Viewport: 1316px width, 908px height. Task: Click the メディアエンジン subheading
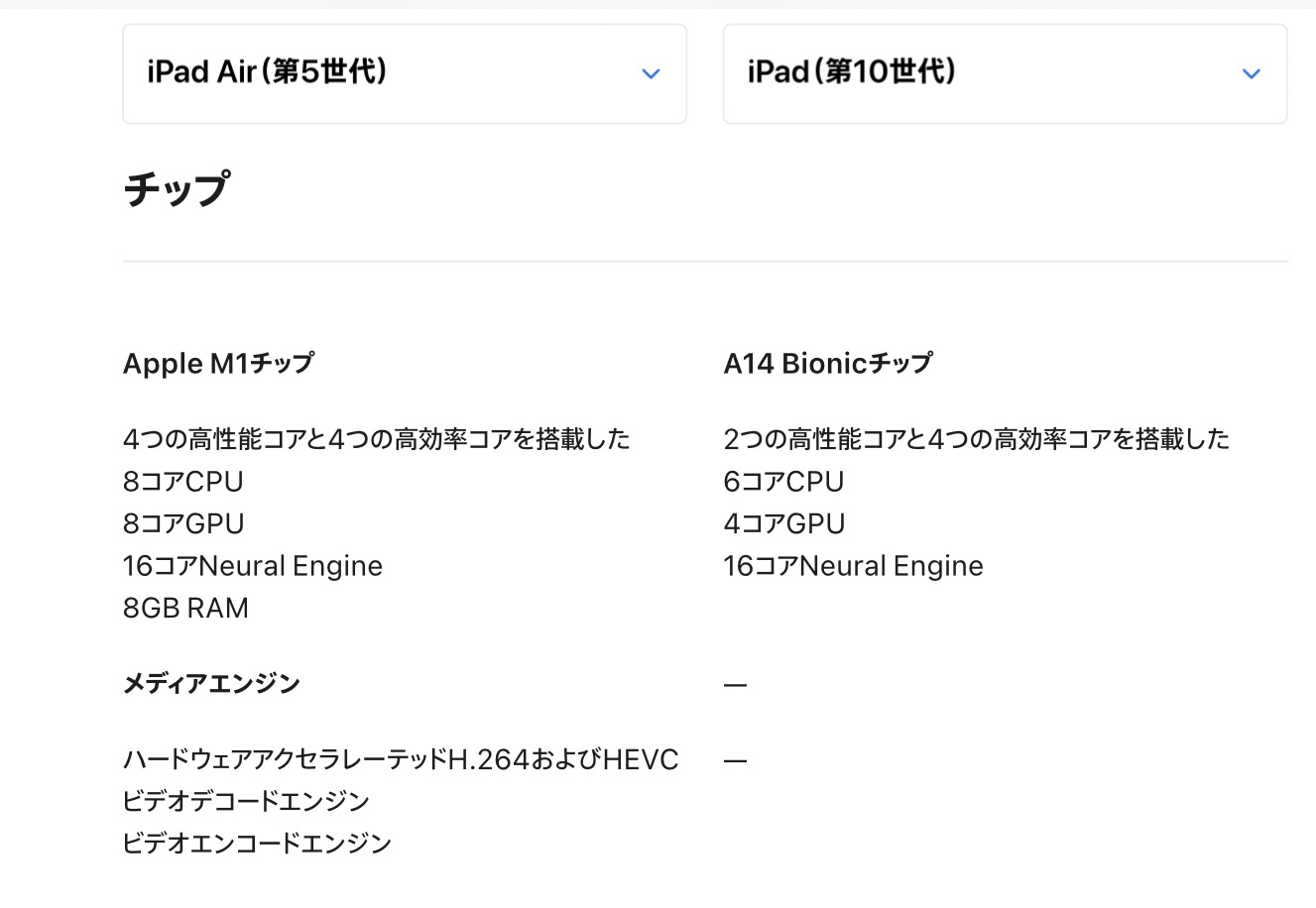[211, 683]
